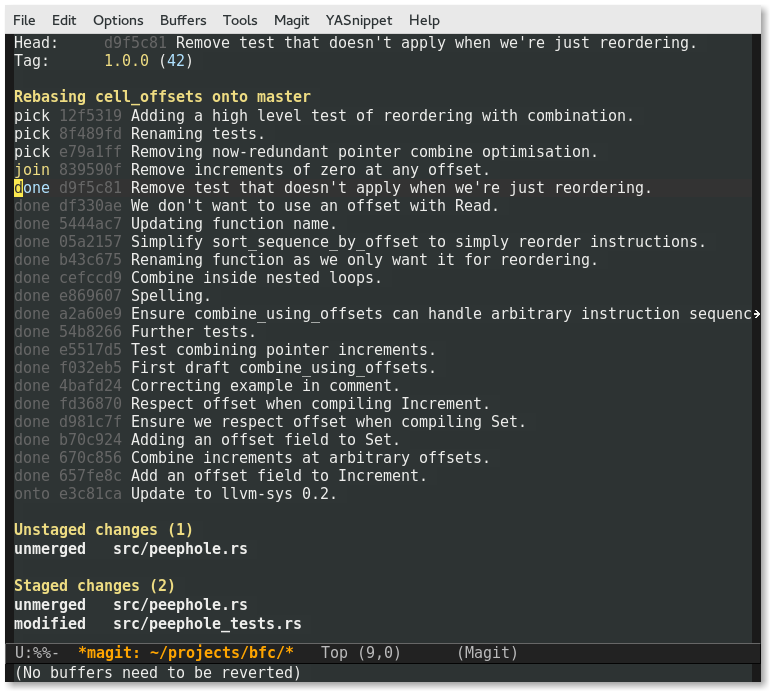The image size is (770, 691).
Task: Click the (Magit) mode indicator in modeline
Action: click(x=487, y=653)
